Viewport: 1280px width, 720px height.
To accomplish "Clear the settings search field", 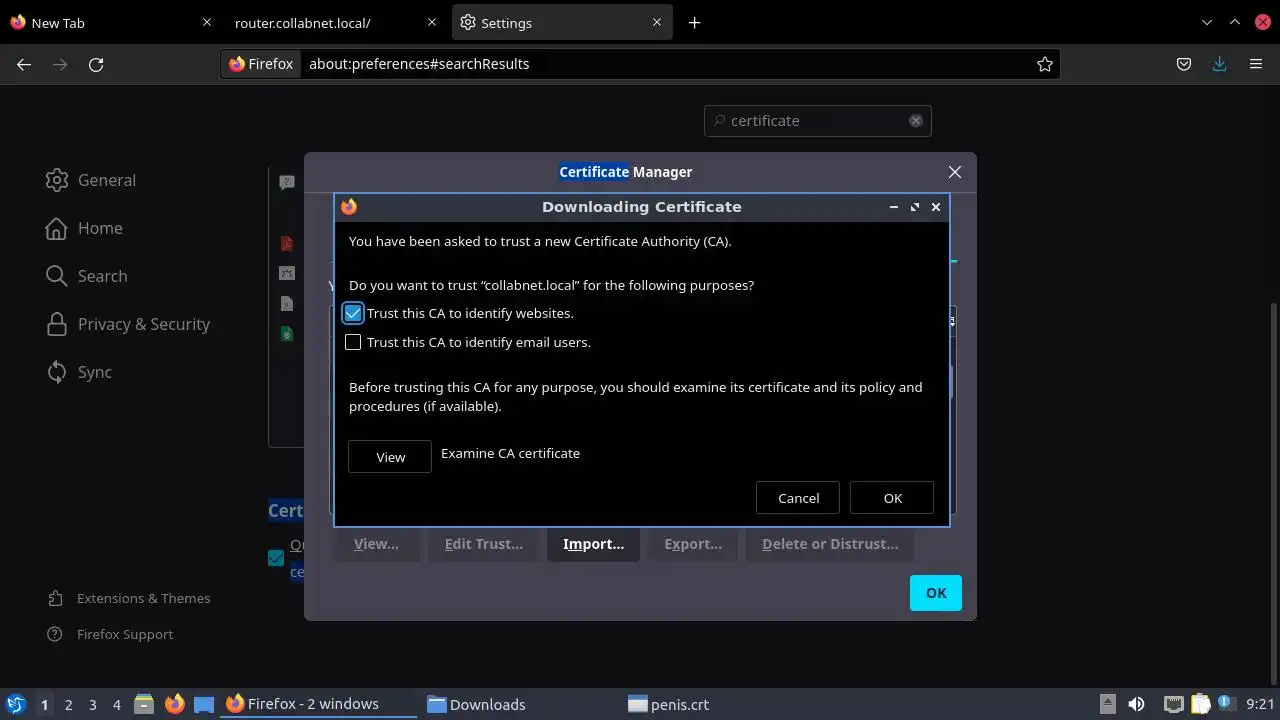I will click(915, 121).
